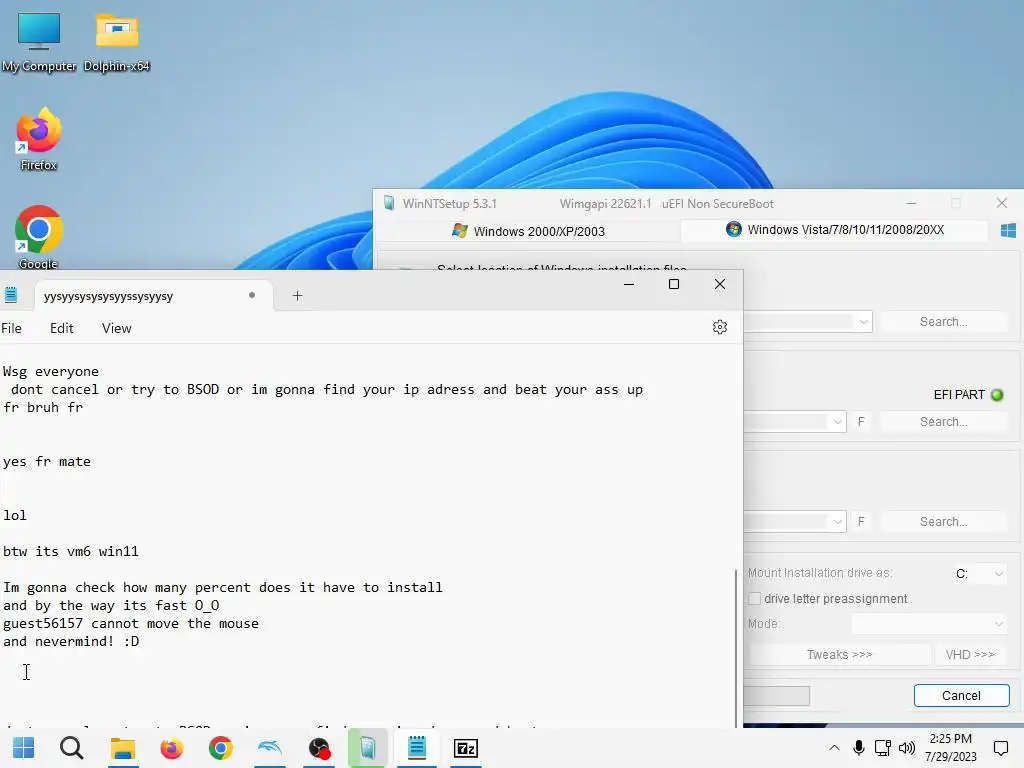The width and height of the screenshot is (1024, 768).
Task: Open Notepad settings gear
Action: coord(720,327)
